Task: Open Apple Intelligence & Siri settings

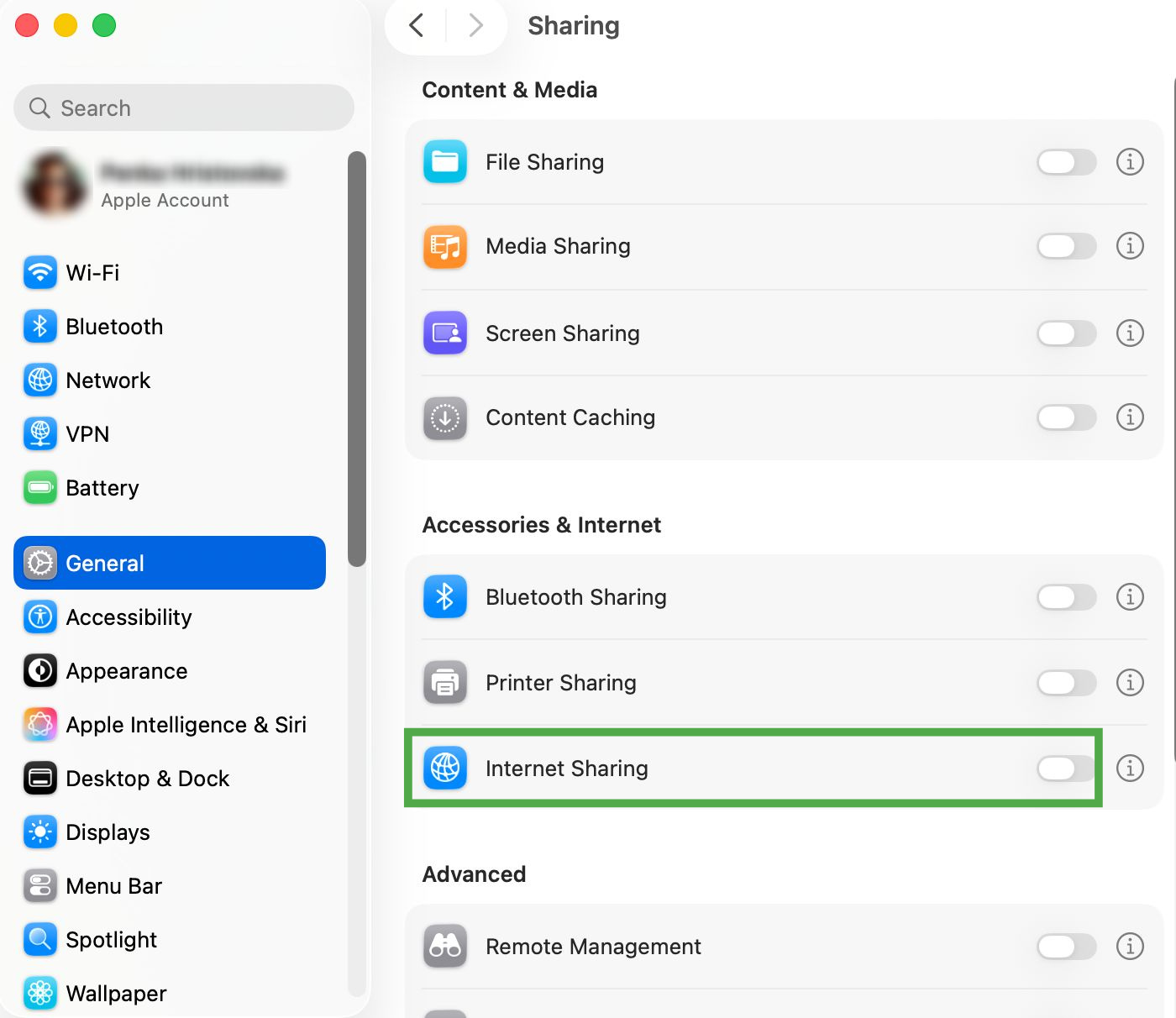Action: pos(170,724)
